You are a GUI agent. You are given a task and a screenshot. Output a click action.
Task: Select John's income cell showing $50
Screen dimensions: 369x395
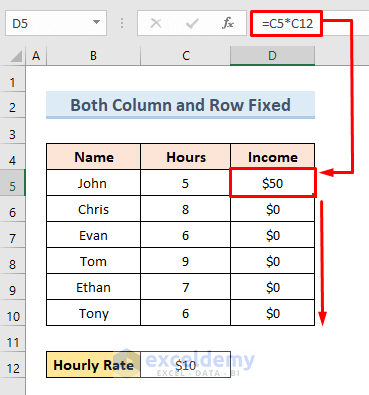click(x=272, y=183)
